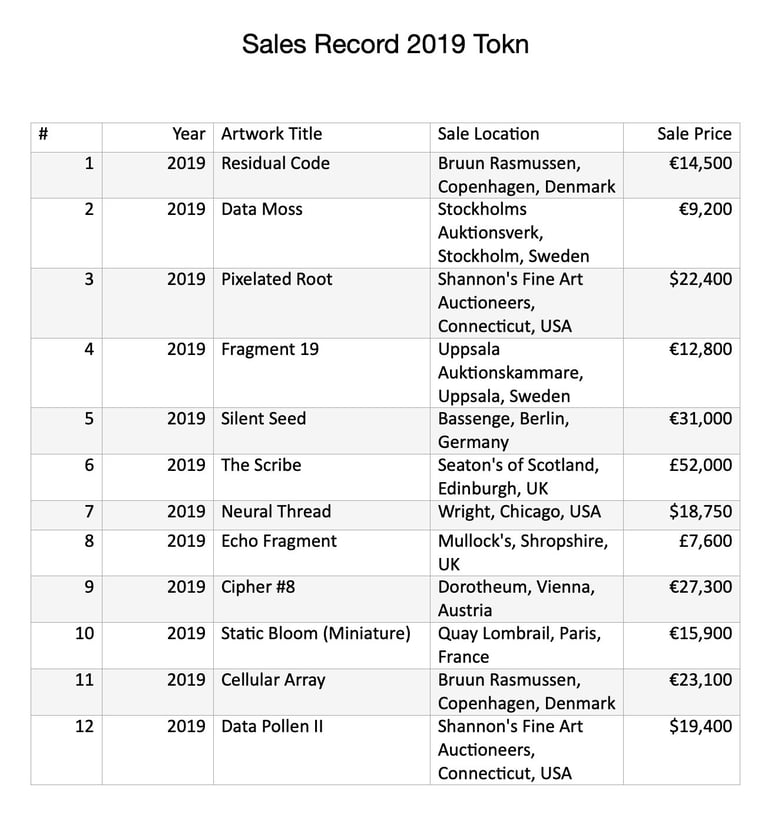Click the "Sale Location" column header
The height and width of the screenshot is (821, 768).
click(488, 134)
